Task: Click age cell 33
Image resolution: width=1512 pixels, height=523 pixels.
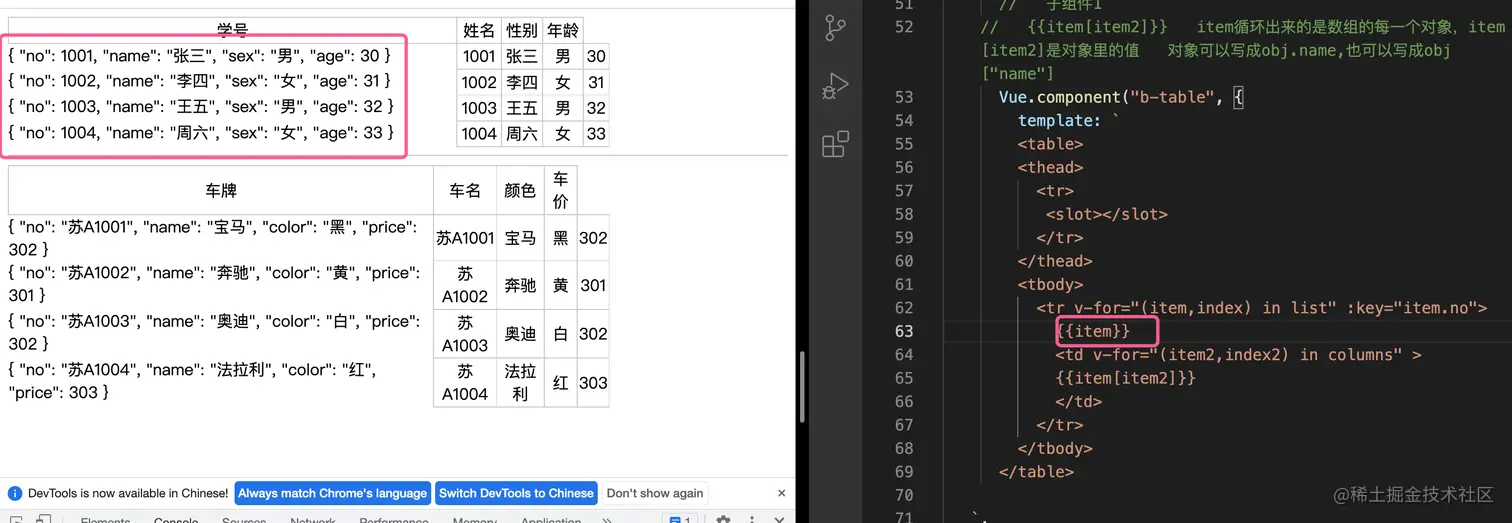Action: [596, 134]
